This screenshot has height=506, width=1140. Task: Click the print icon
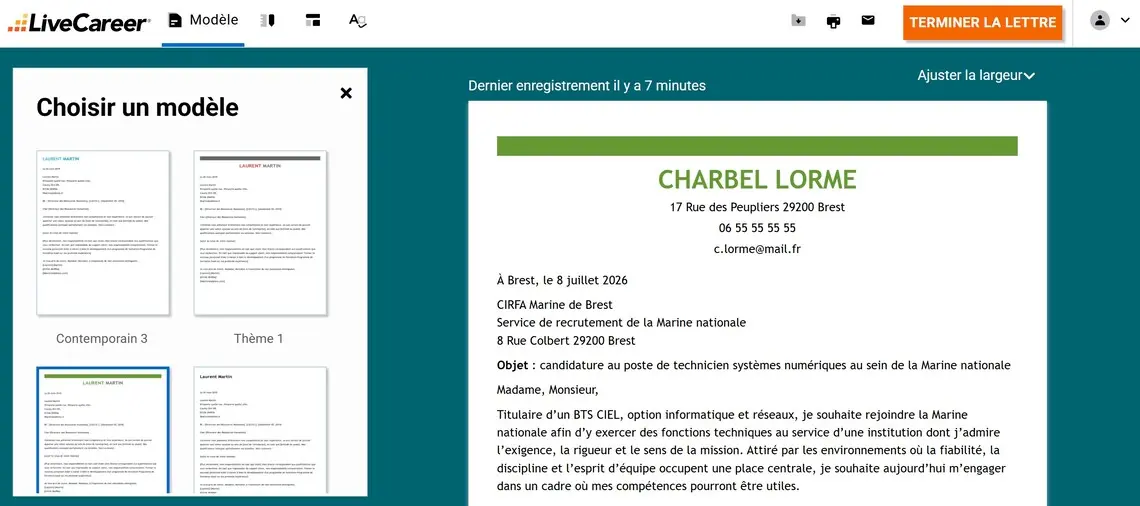click(833, 21)
